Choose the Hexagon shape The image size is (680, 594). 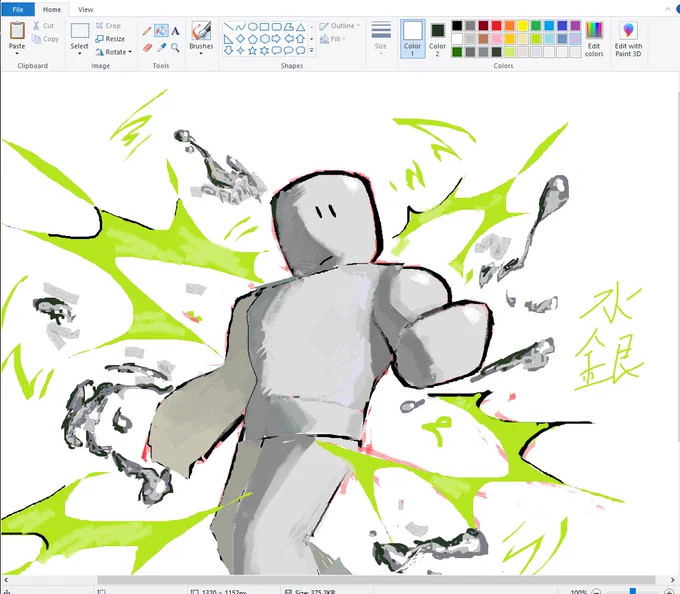(265, 39)
